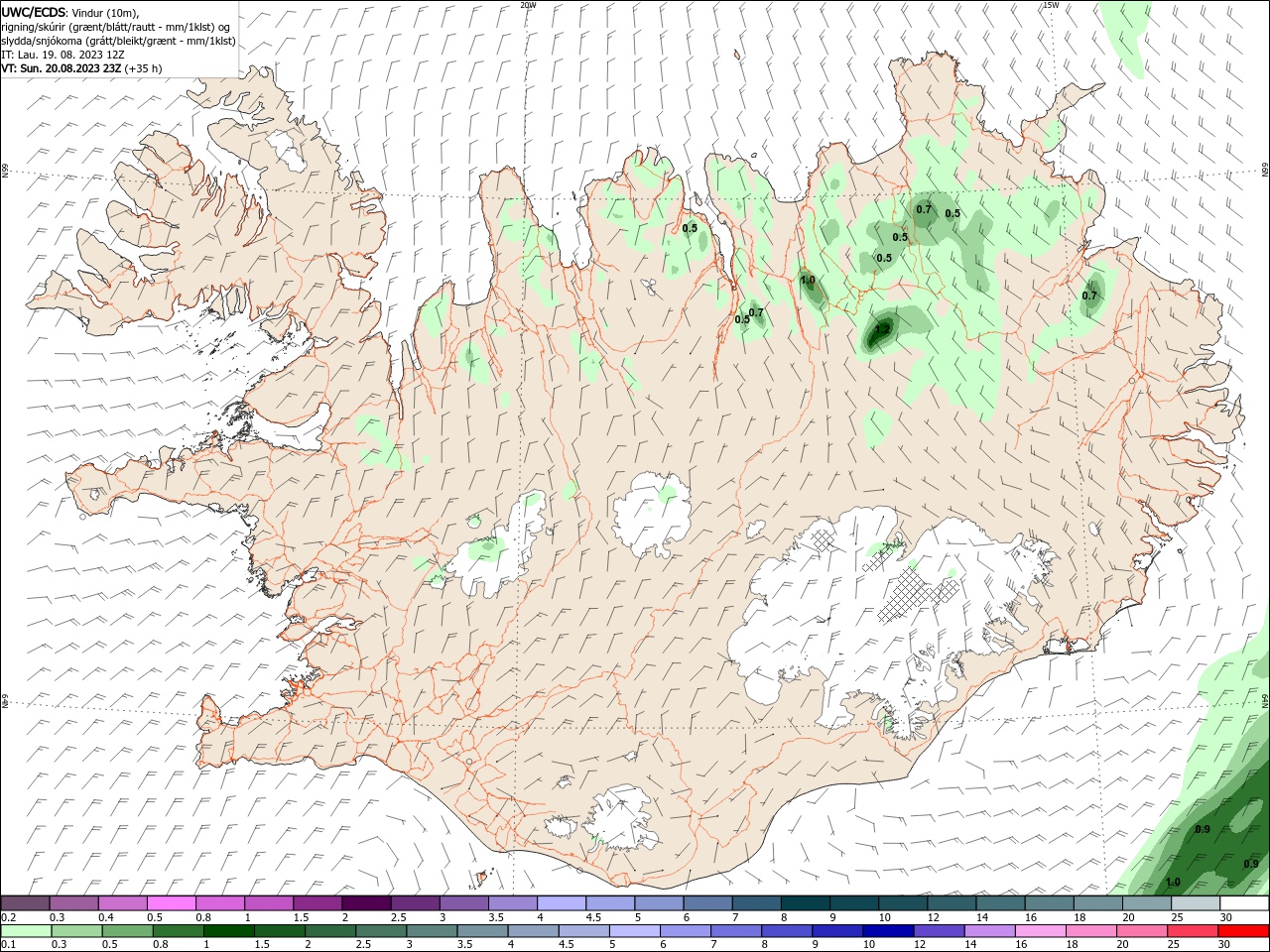Pick the 12 swatch in upper legend row

coord(952,903)
